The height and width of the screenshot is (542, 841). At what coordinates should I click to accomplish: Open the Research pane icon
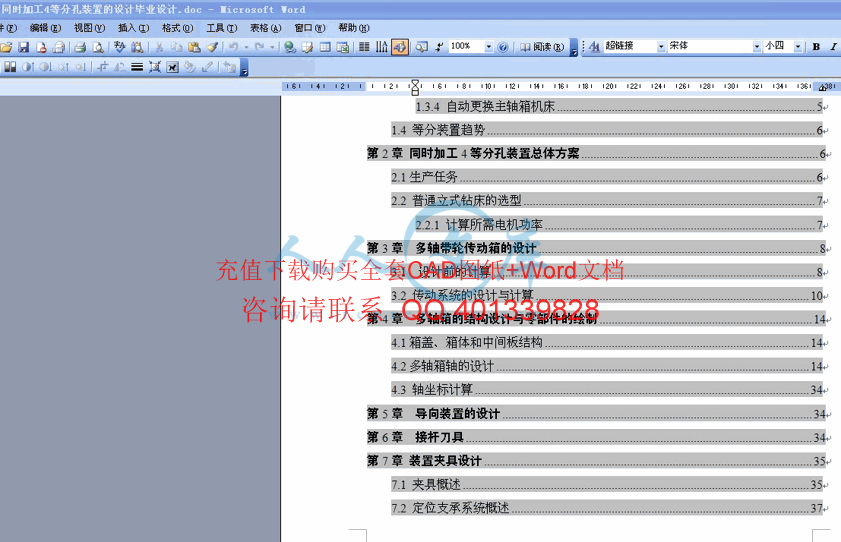click(137, 47)
